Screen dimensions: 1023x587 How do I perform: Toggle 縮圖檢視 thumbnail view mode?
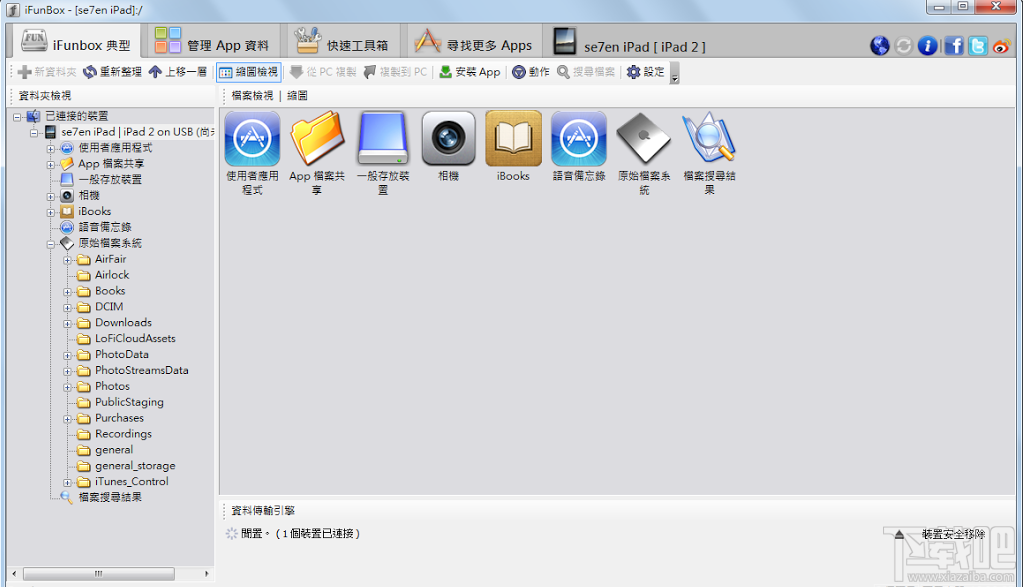[246, 71]
